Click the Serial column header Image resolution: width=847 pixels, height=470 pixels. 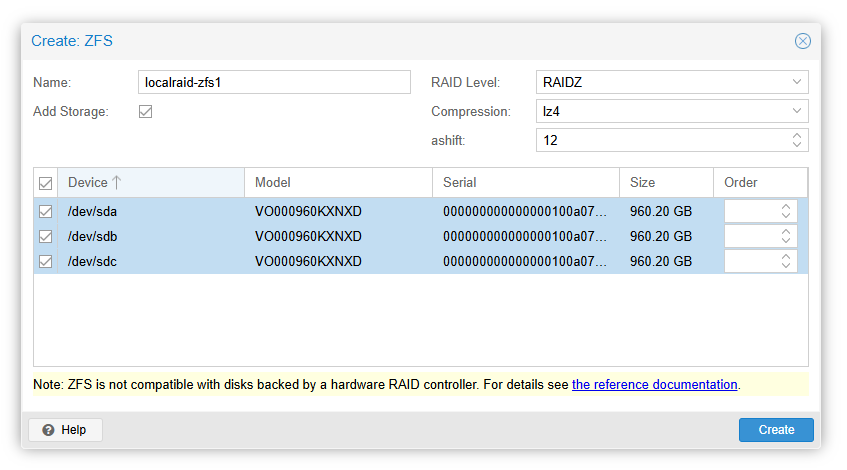[526, 183]
